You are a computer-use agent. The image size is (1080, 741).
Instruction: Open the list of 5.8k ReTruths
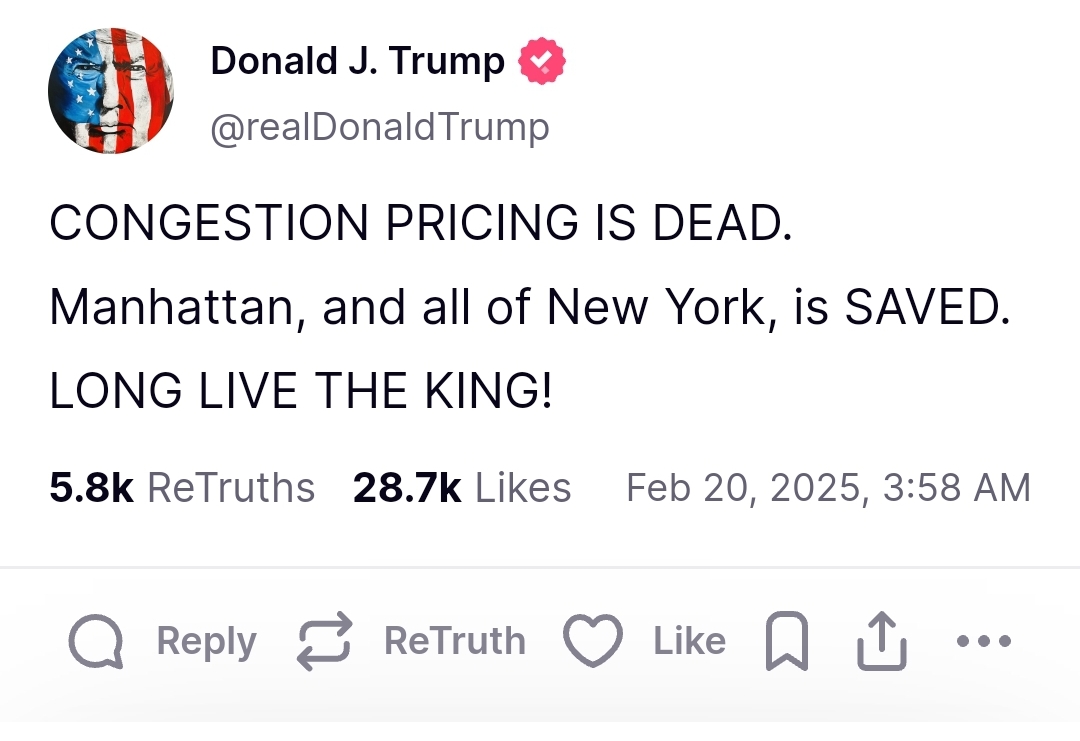(183, 487)
